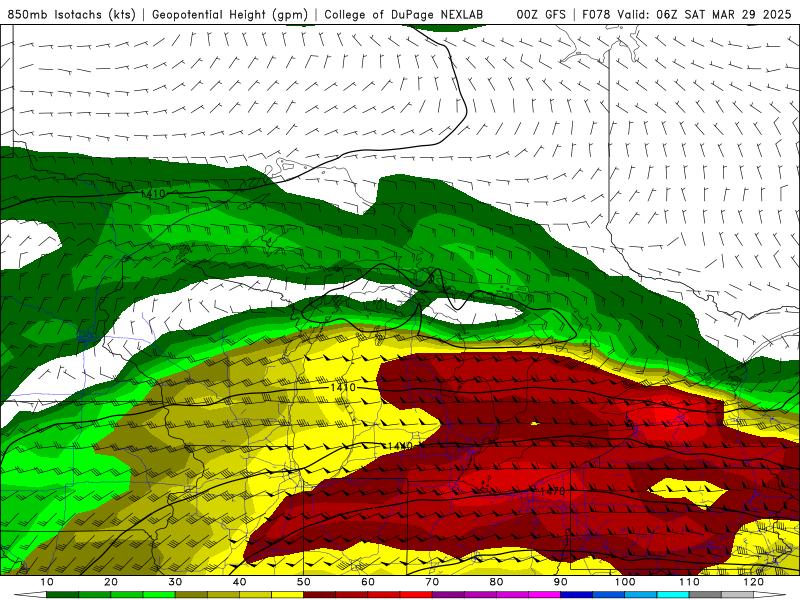The height and width of the screenshot is (600, 800).
Task: Click the 1470 height contour label
Action: pos(552,491)
